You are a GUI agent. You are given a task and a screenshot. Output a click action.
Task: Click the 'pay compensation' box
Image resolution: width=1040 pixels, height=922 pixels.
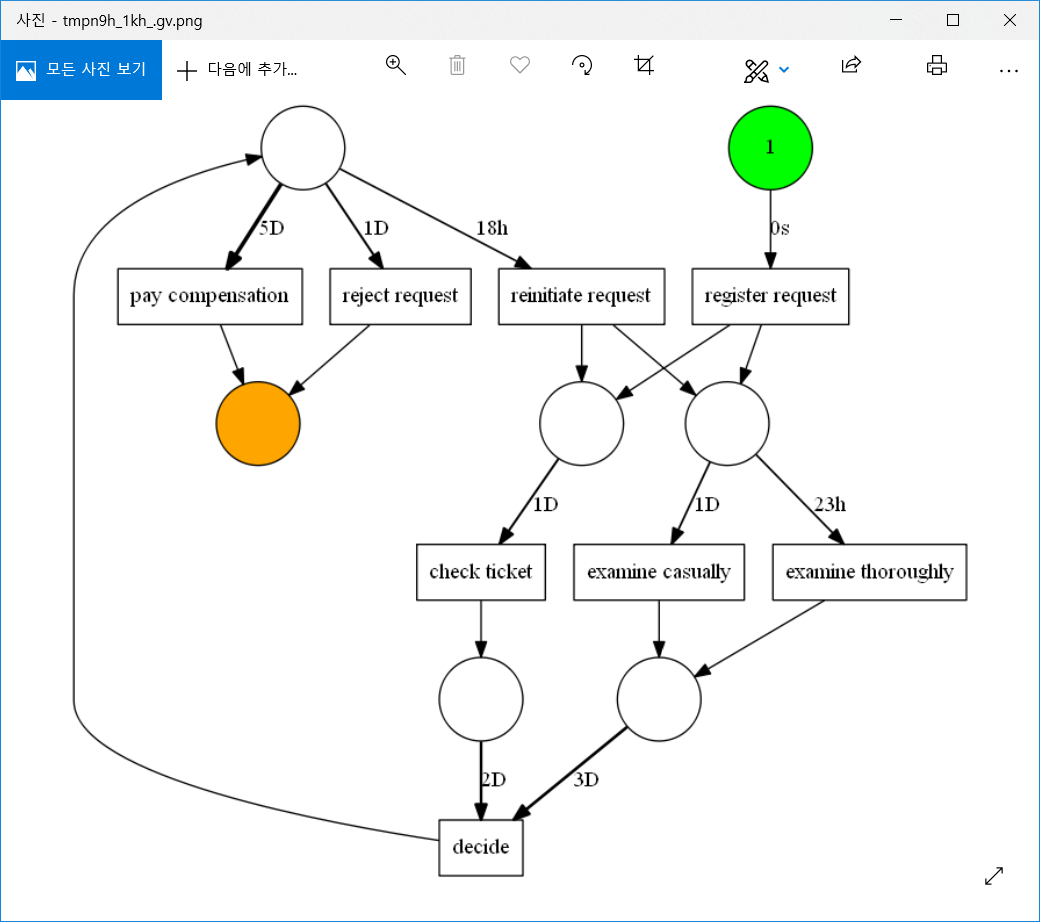pyautogui.click(x=210, y=296)
